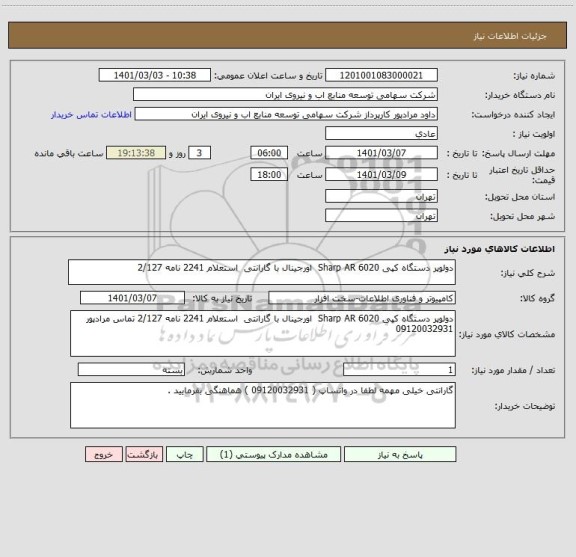The width and height of the screenshot is (576, 557).
Task: Click the 'اطلاعات کالاهای مورد نیاز' section heading
Action: 500,249
